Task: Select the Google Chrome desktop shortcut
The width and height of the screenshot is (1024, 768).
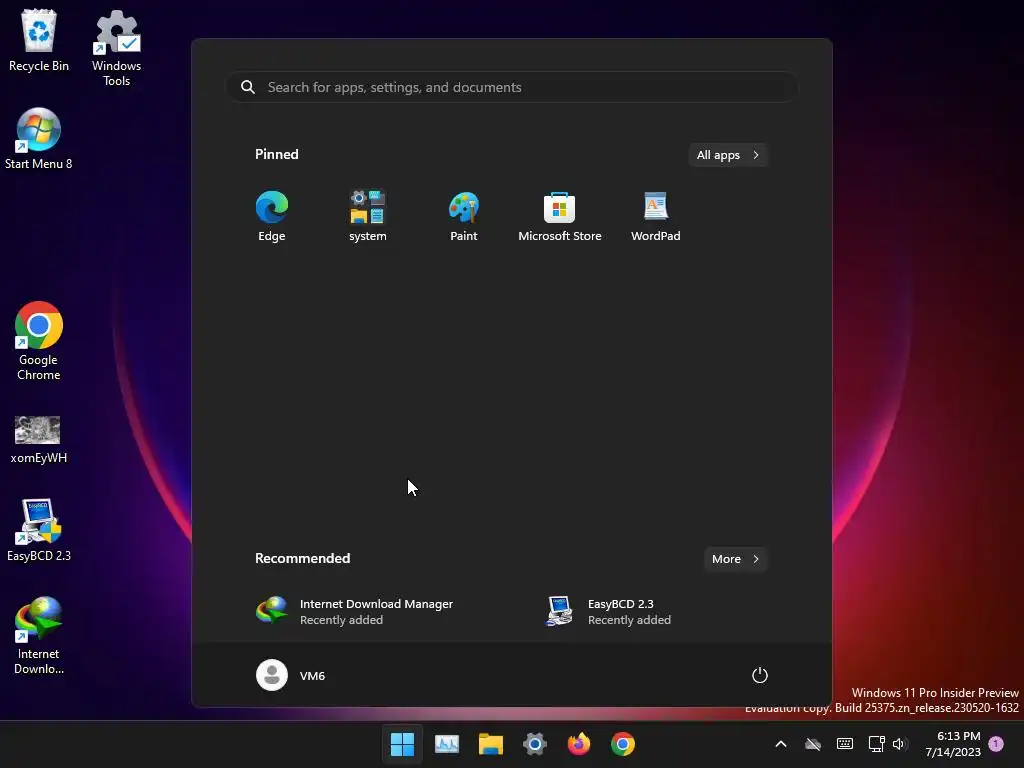Action: [39, 341]
